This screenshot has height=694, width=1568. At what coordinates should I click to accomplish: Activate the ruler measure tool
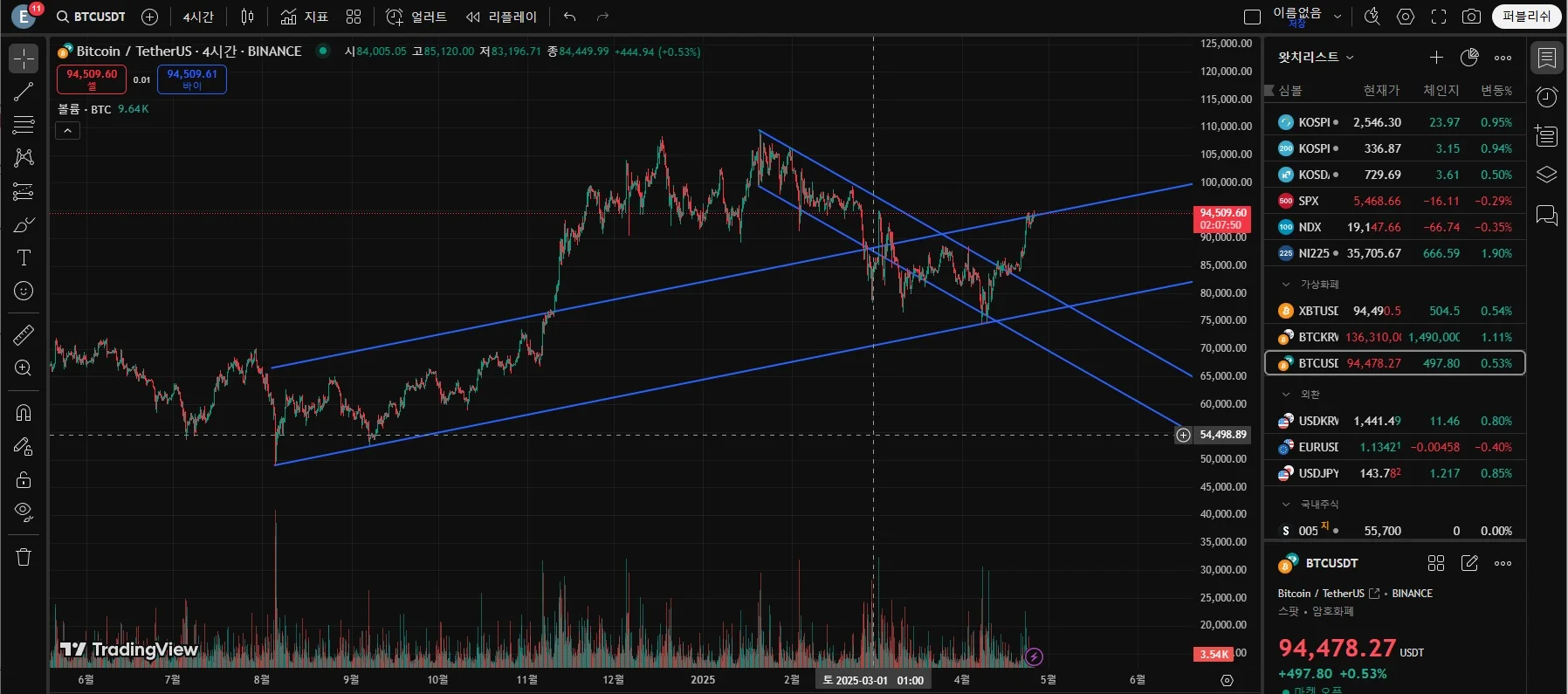(24, 334)
